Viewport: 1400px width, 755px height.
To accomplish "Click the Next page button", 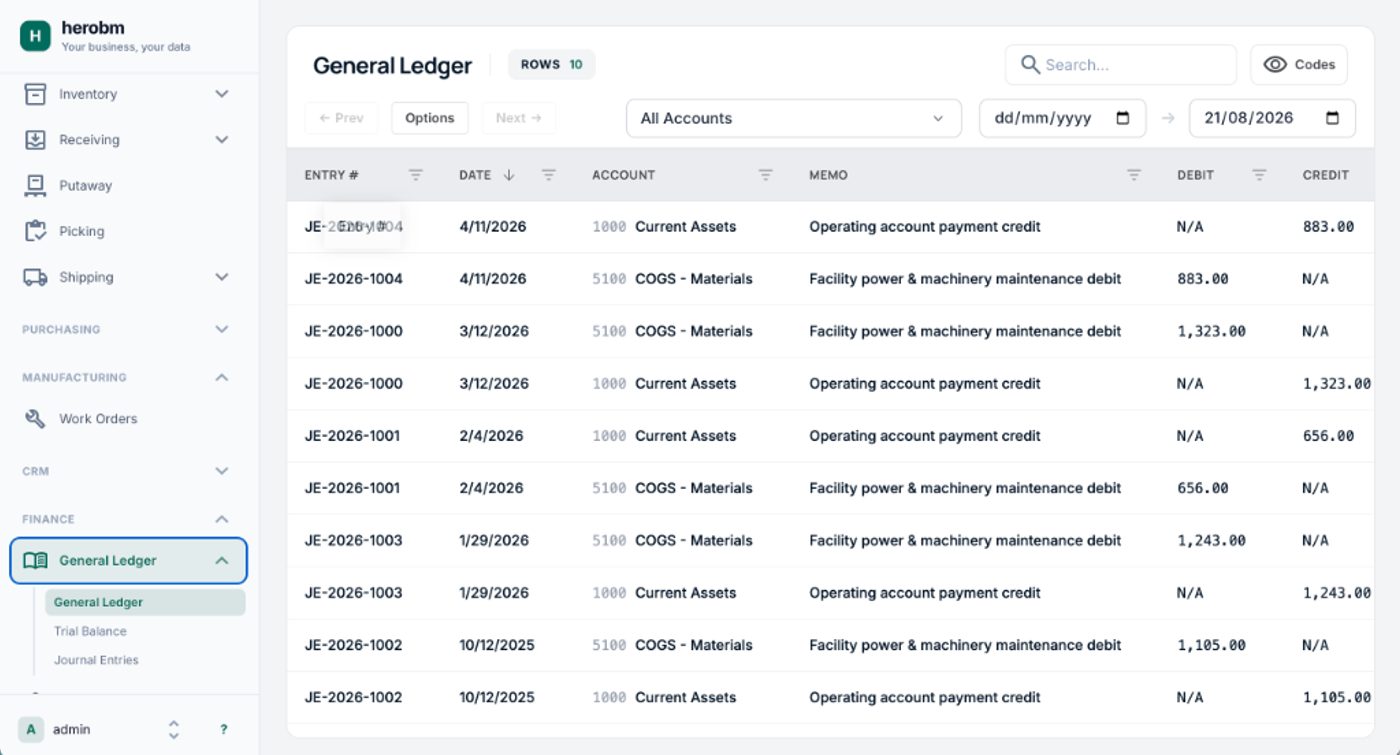I will [x=519, y=118].
